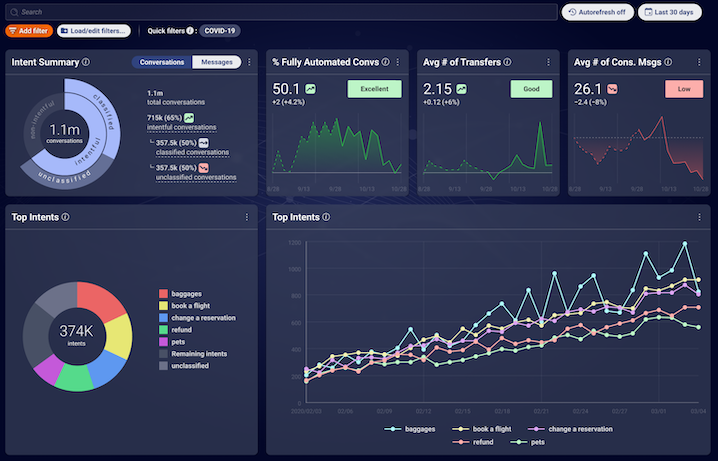This screenshot has height=461, width=718.
Task: Click the % Fully Automated Convs info icon
Action: (x=386, y=62)
